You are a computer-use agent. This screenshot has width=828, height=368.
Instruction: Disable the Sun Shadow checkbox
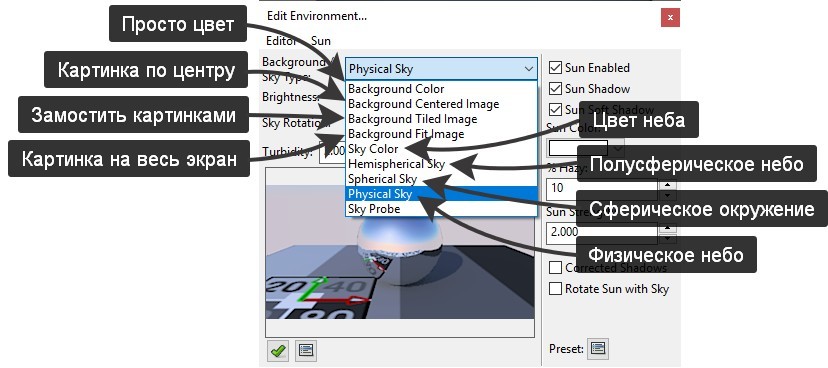pyautogui.click(x=555, y=89)
